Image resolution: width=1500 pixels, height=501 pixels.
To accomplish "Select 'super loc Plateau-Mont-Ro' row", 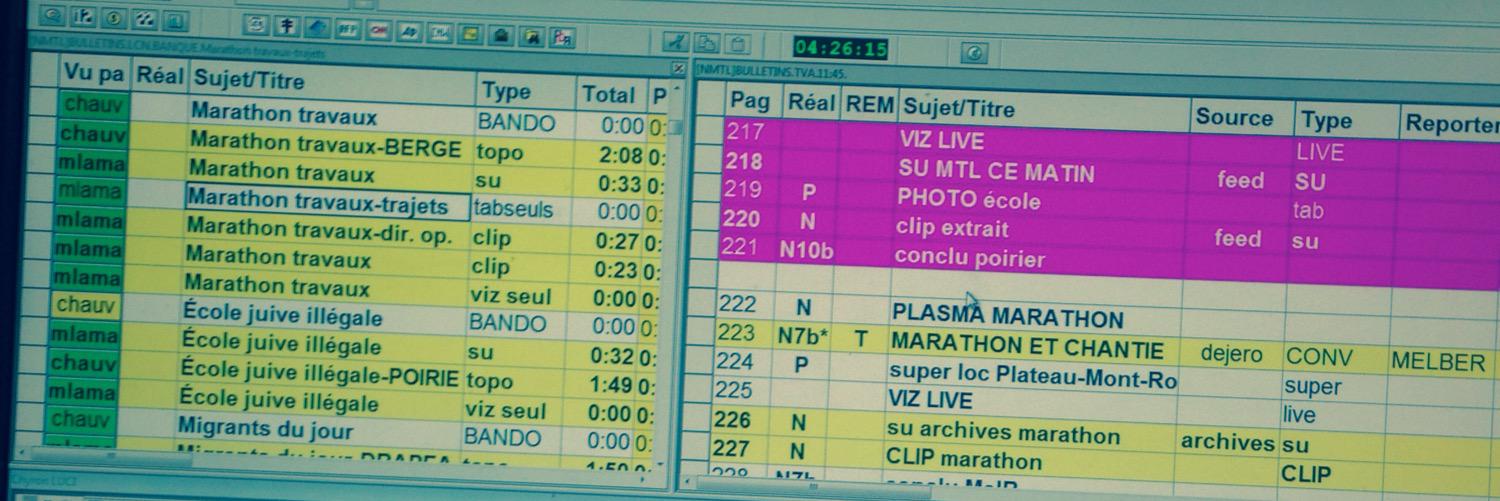I will coord(1033,377).
